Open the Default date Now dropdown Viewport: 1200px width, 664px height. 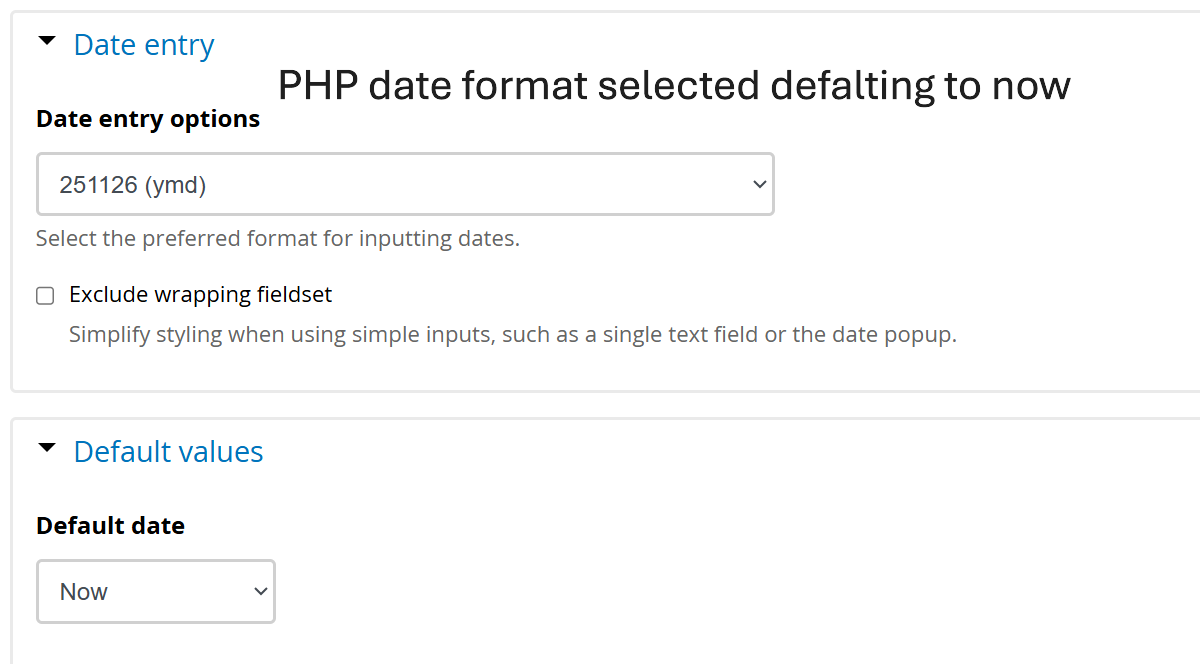155,591
